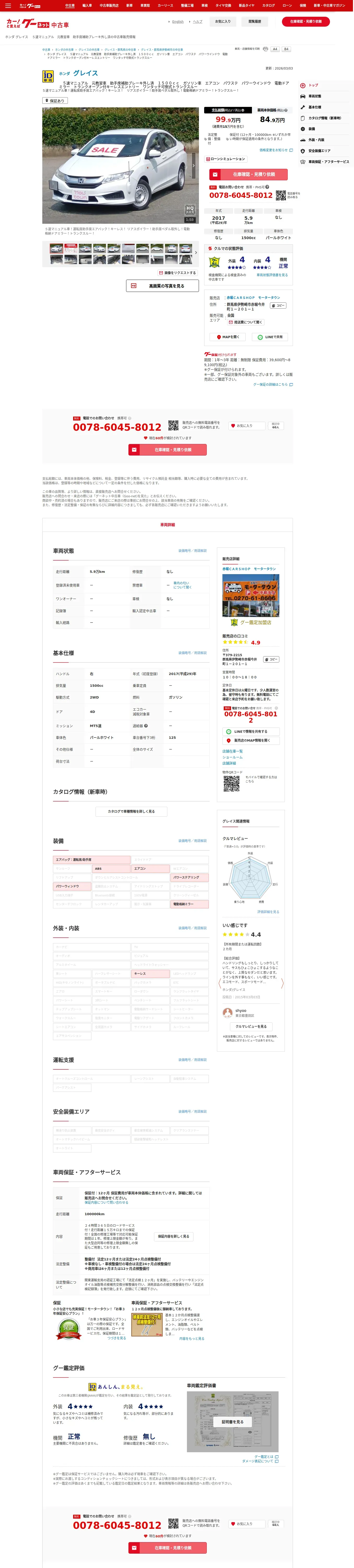
Task: Open the ローン top menu item
Action: [x=287, y=5]
